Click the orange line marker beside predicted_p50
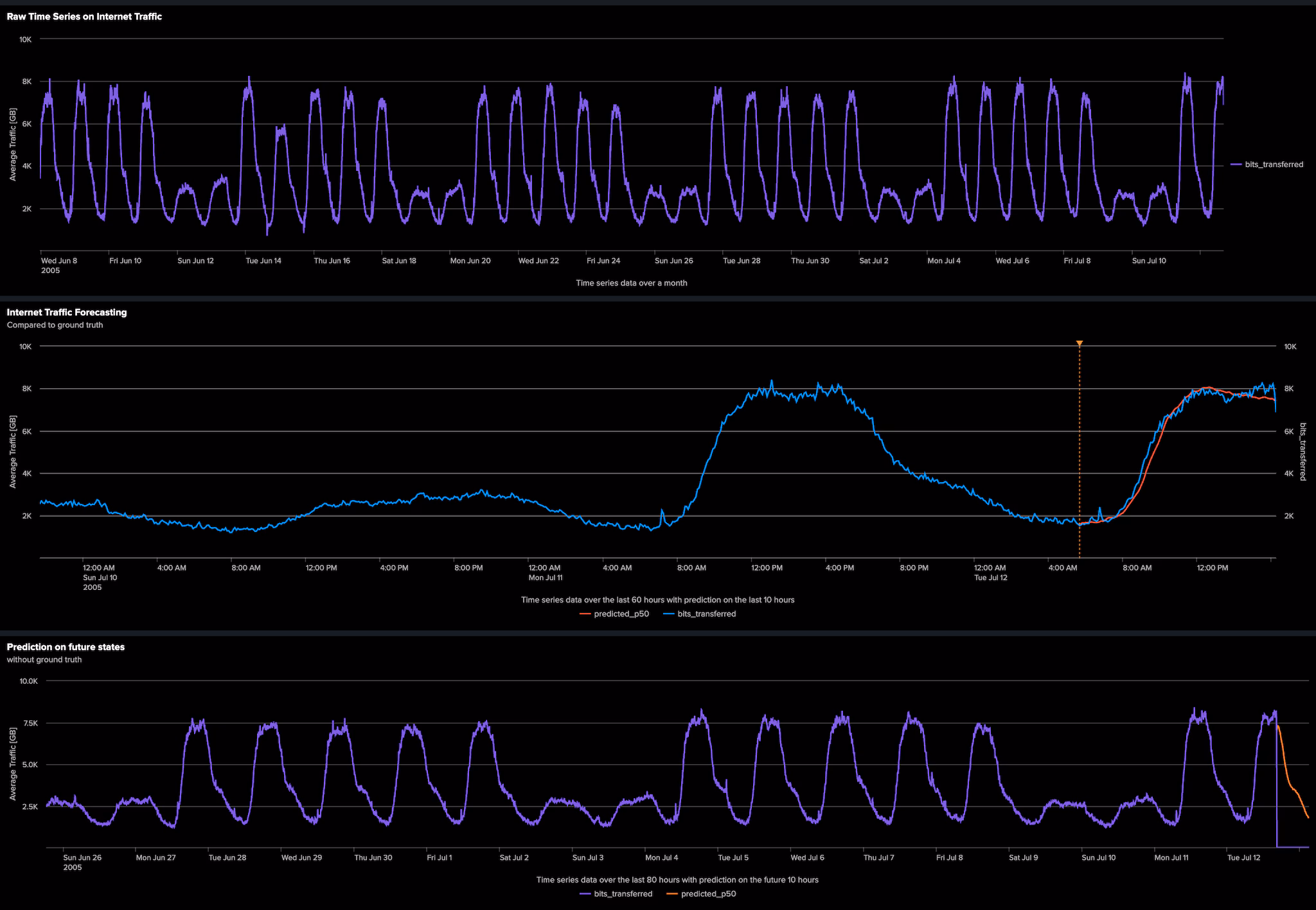1316x910 pixels. tap(584, 614)
